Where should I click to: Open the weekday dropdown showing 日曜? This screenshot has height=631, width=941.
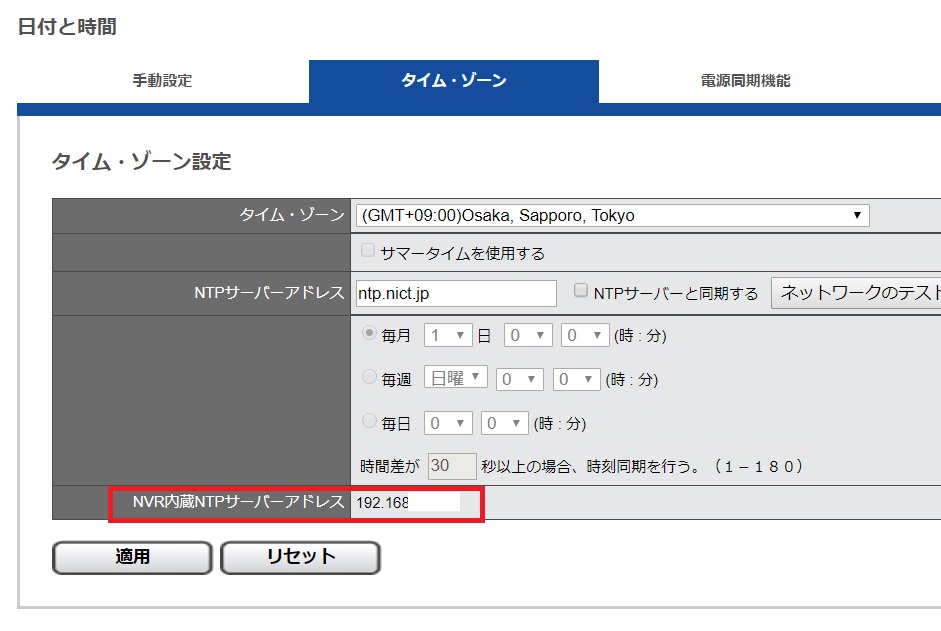[x=455, y=377]
